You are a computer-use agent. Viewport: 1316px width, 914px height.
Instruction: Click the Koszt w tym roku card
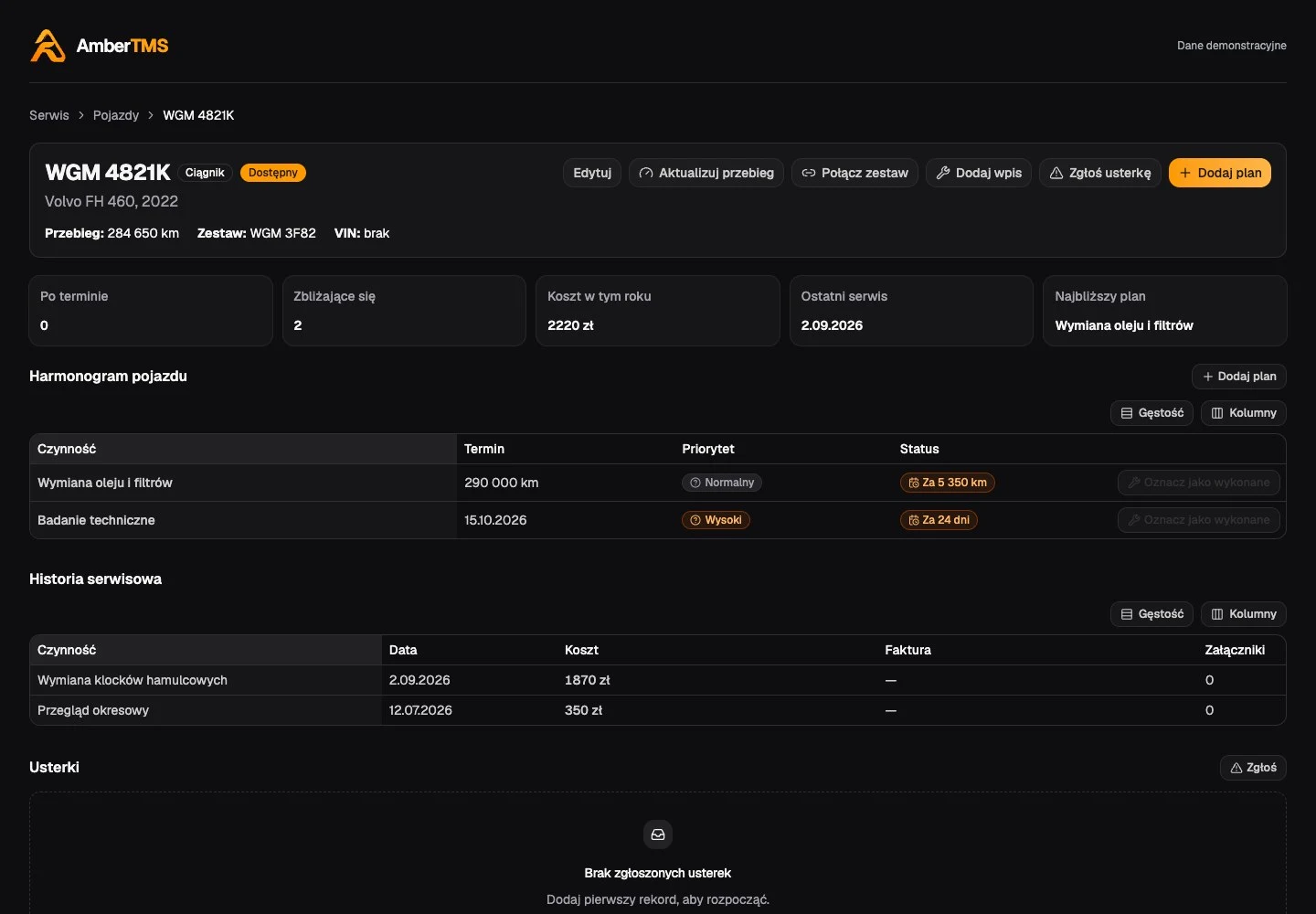click(x=658, y=311)
